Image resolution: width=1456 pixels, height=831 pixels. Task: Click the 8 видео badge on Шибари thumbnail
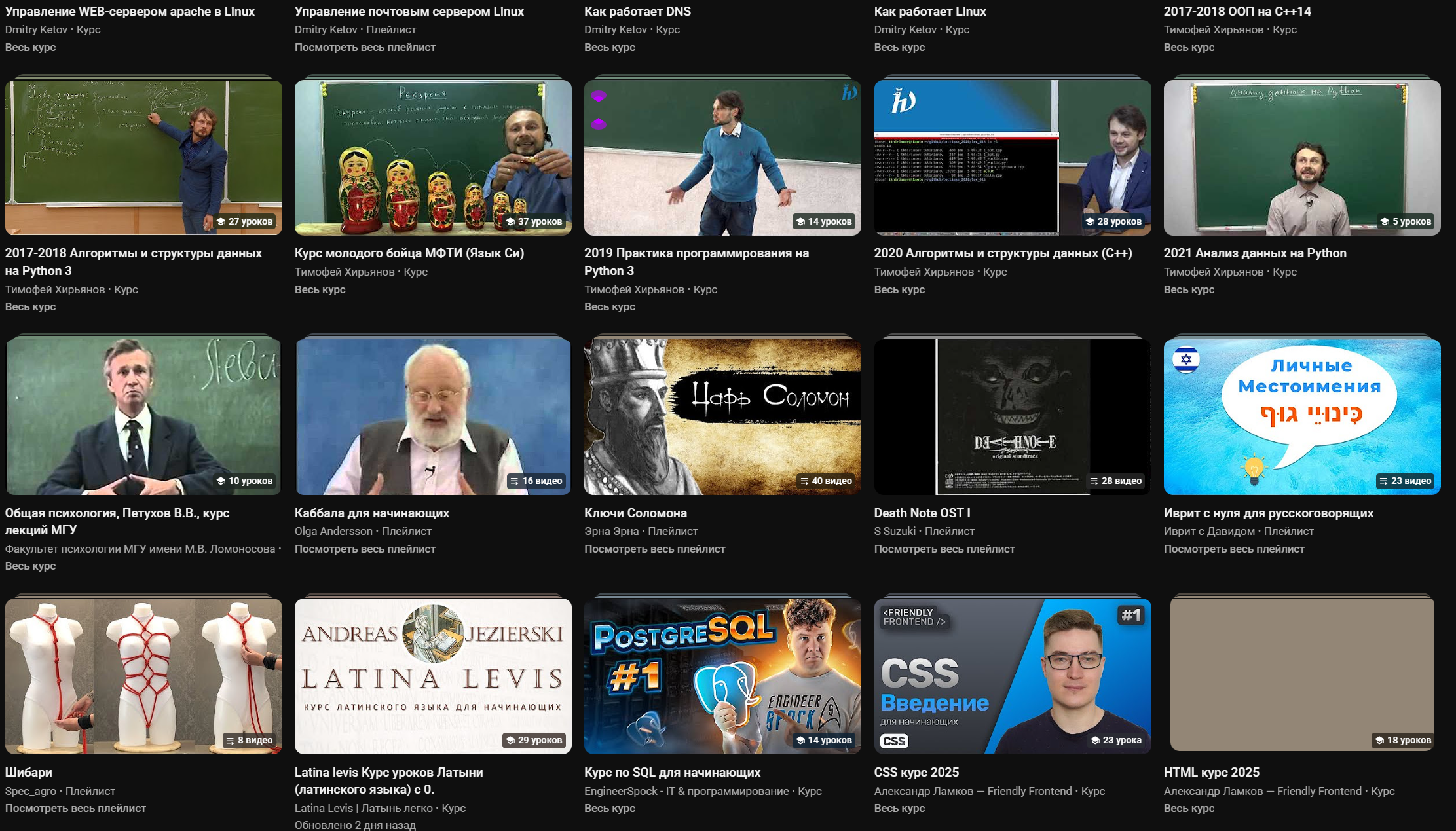(249, 740)
